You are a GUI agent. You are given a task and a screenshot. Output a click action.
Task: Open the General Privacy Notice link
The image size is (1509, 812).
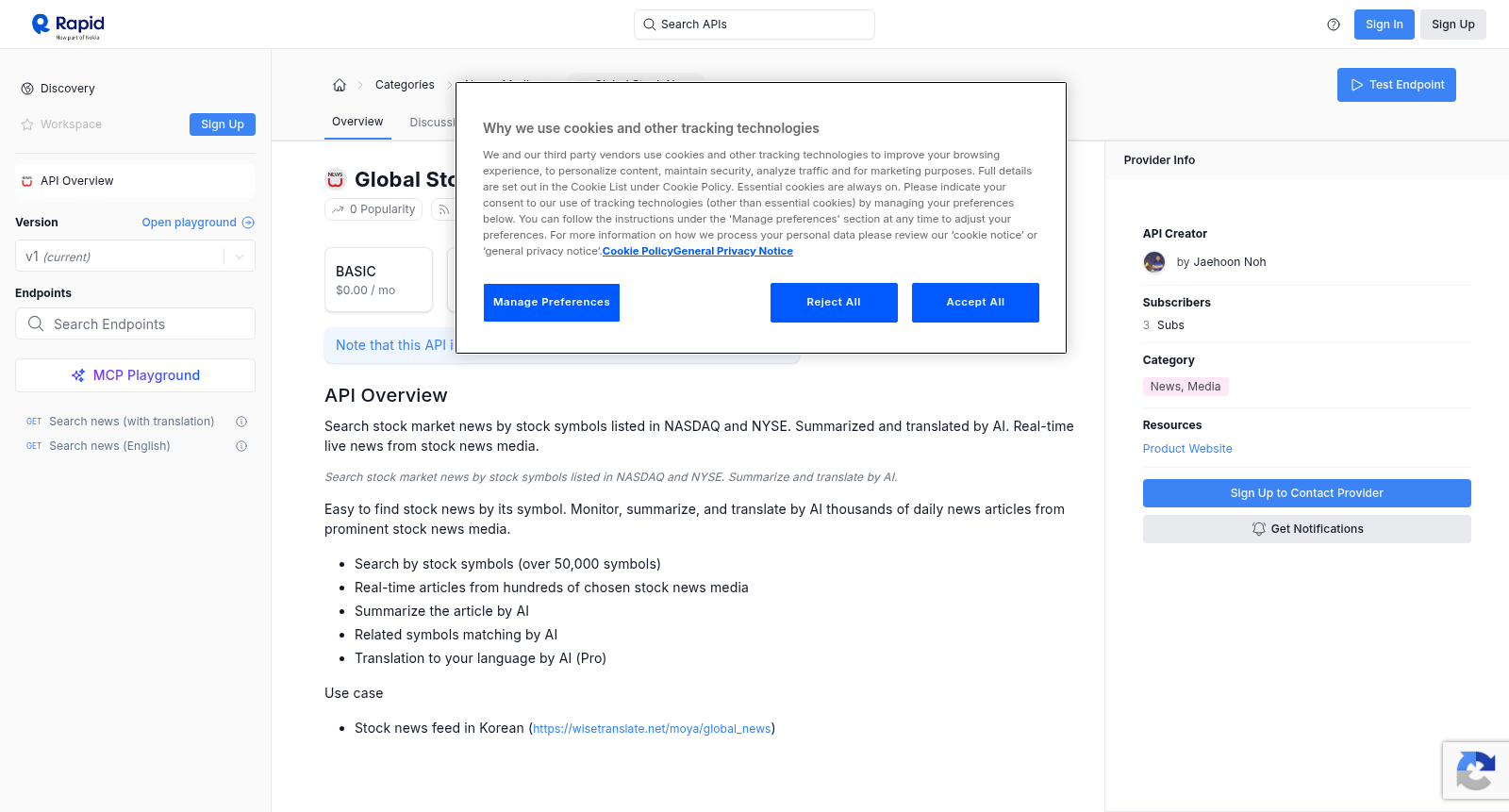pos(734,251)
